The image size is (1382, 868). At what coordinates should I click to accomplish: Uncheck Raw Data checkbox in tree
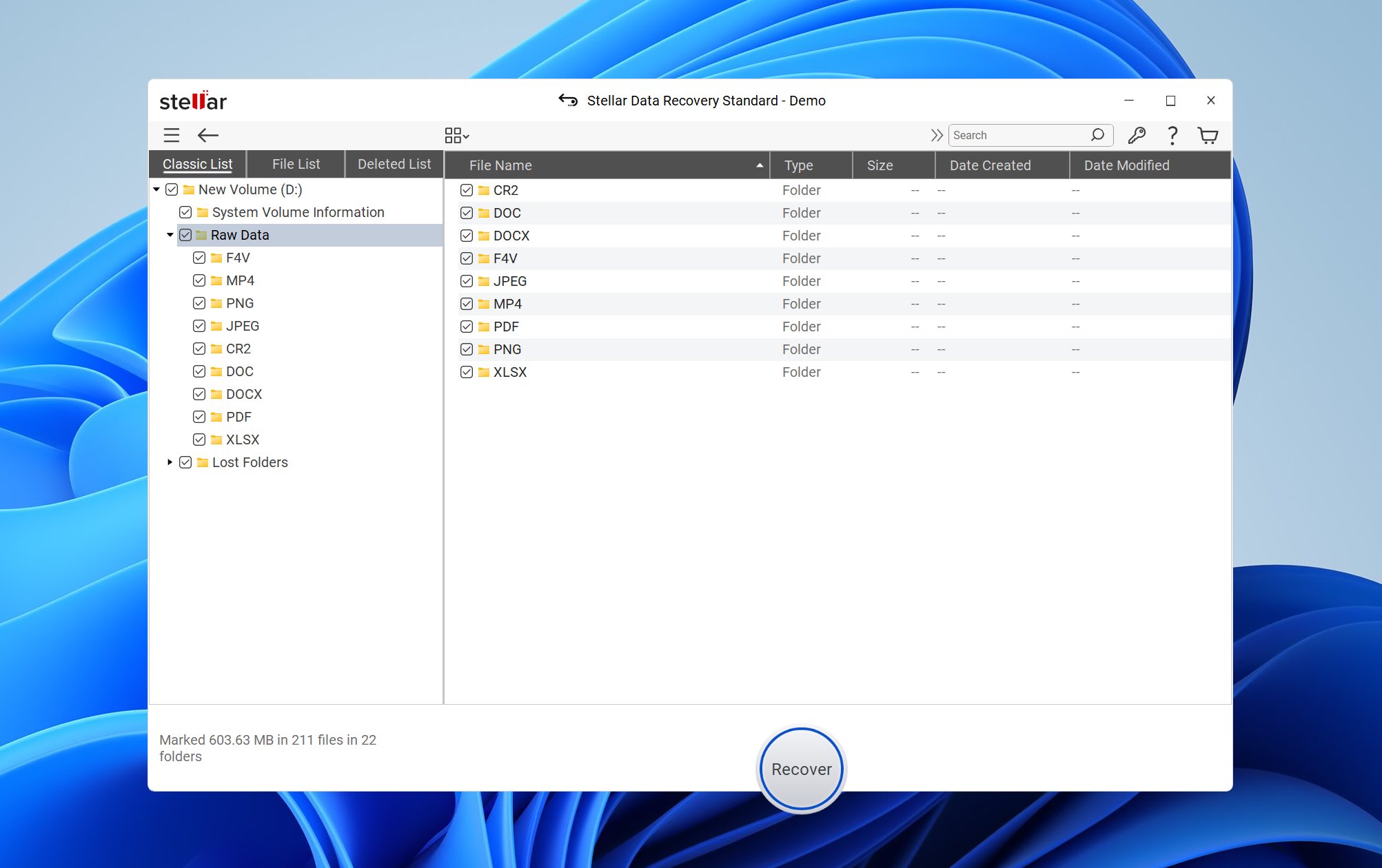[x=185, y=235]
